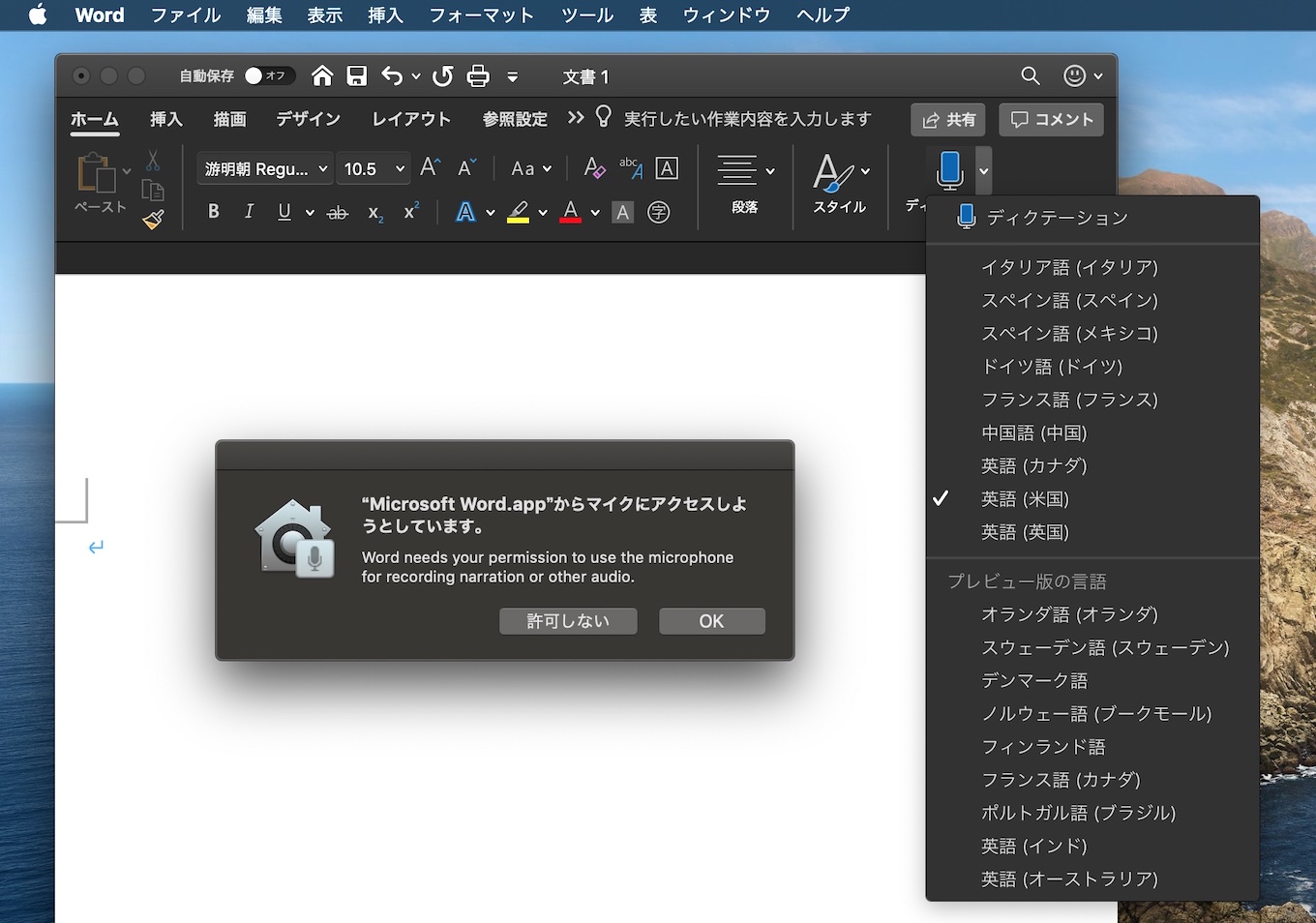Open the フォーマット menu
1316x923 pixels.
pyautogui.click(x=482, y=15)
